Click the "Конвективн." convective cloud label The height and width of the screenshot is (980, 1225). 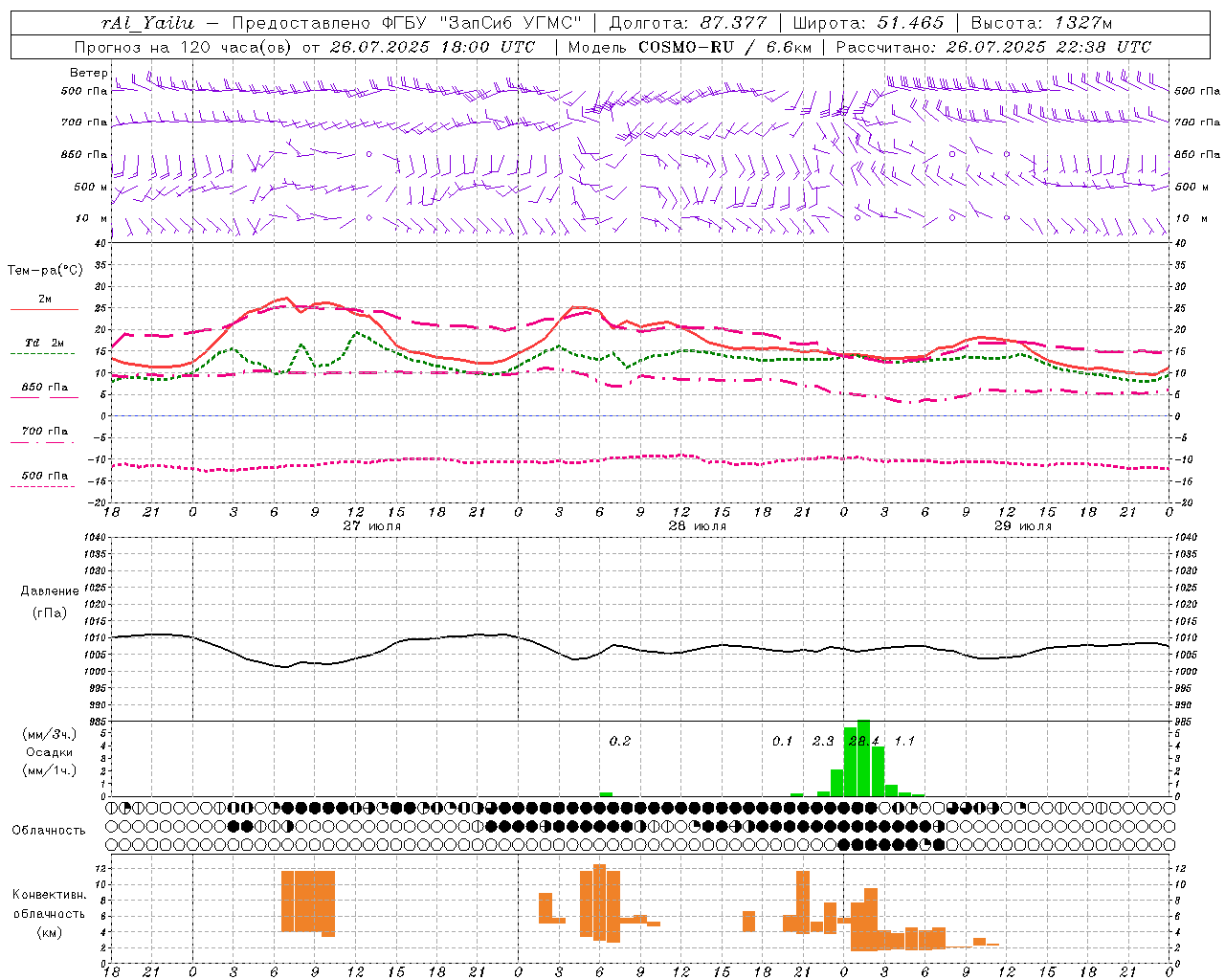coord(49,895)
